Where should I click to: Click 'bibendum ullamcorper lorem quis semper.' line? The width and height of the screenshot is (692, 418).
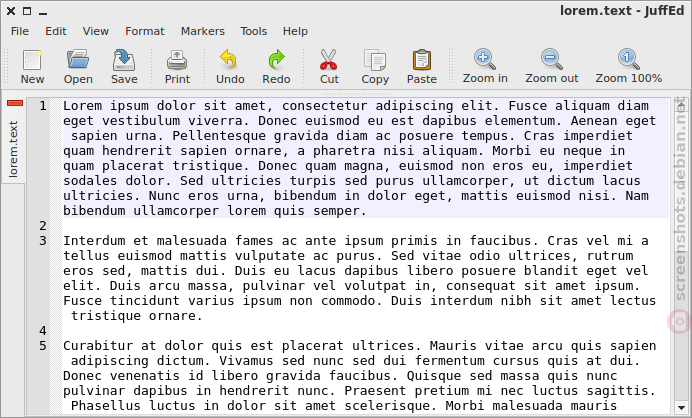click(x=215, y=211)
